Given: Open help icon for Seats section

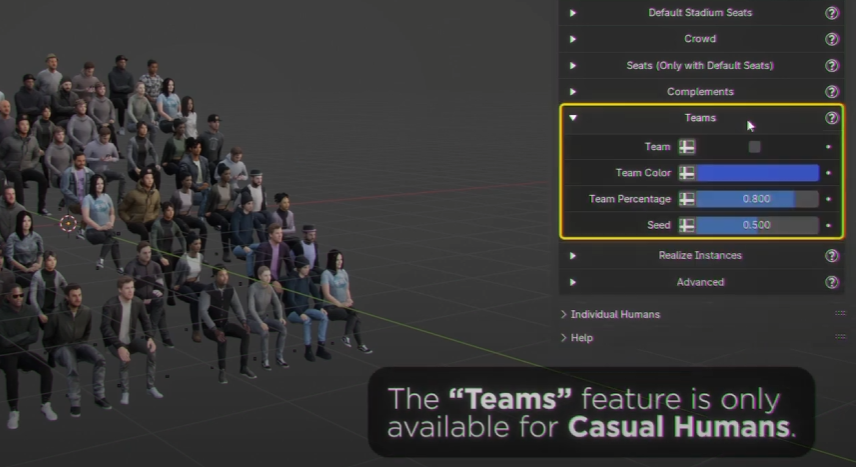Looking at the screenshot, I should pos(831,66).
